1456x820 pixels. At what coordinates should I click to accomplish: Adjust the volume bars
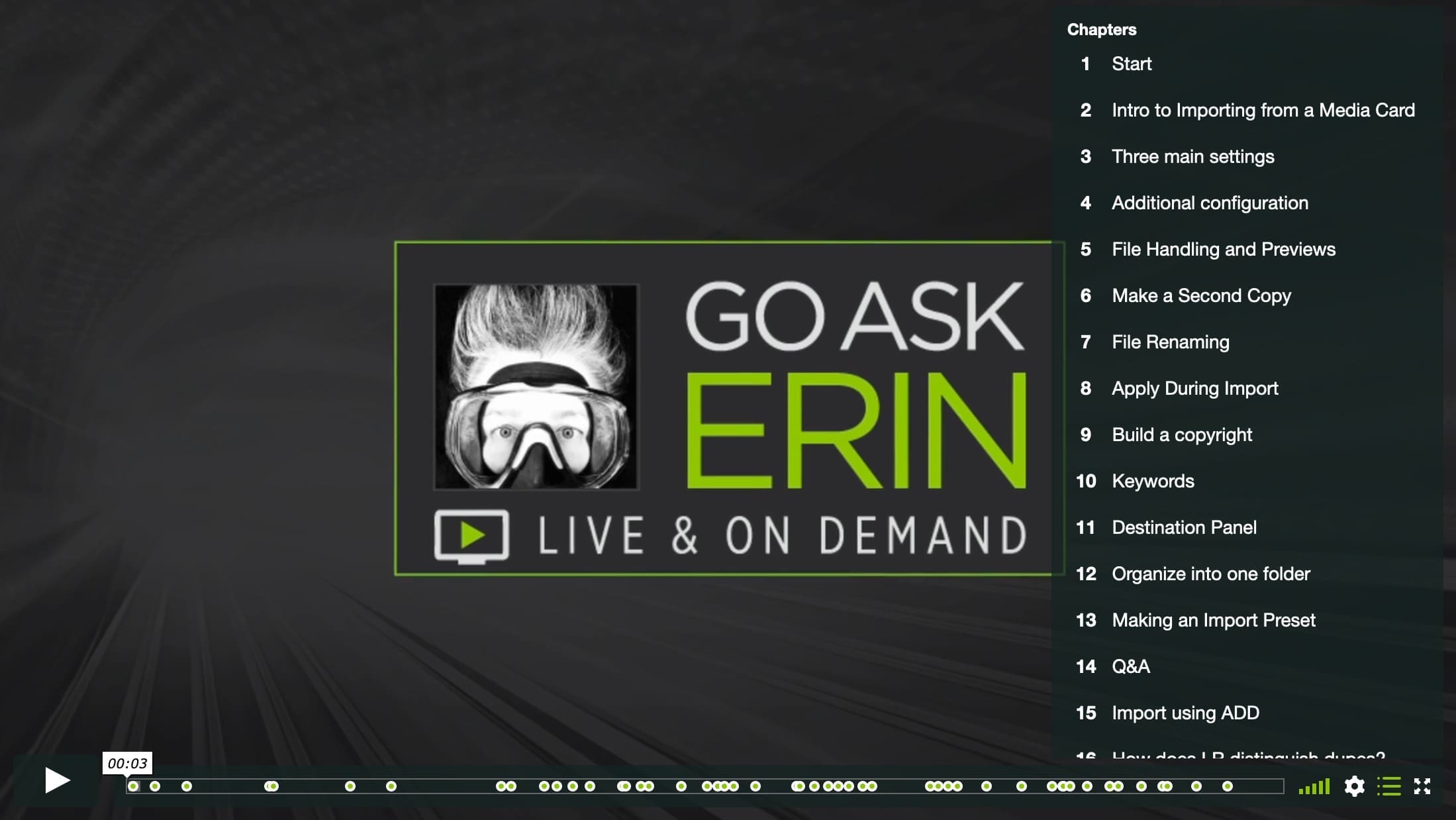(1314, 786)
